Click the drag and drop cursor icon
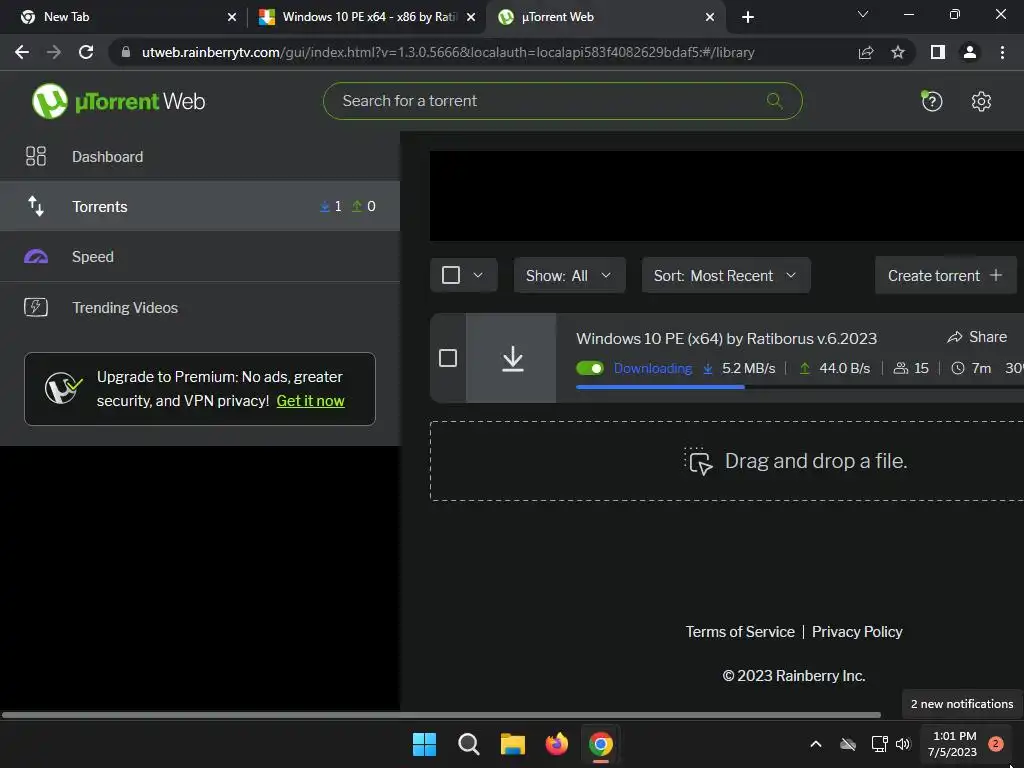The height and width of the screenshot is (768, 1024). 698,461
